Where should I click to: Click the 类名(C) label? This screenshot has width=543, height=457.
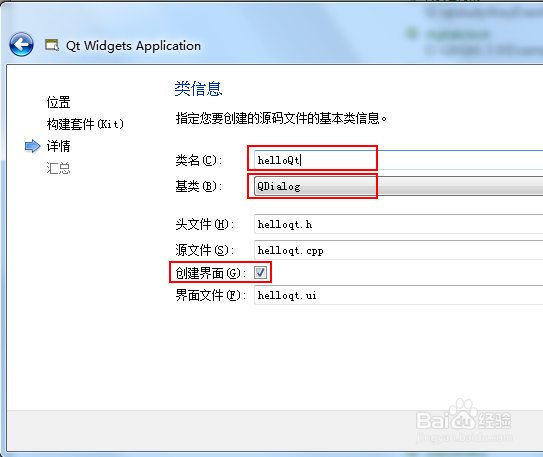[x=198, y=160]
